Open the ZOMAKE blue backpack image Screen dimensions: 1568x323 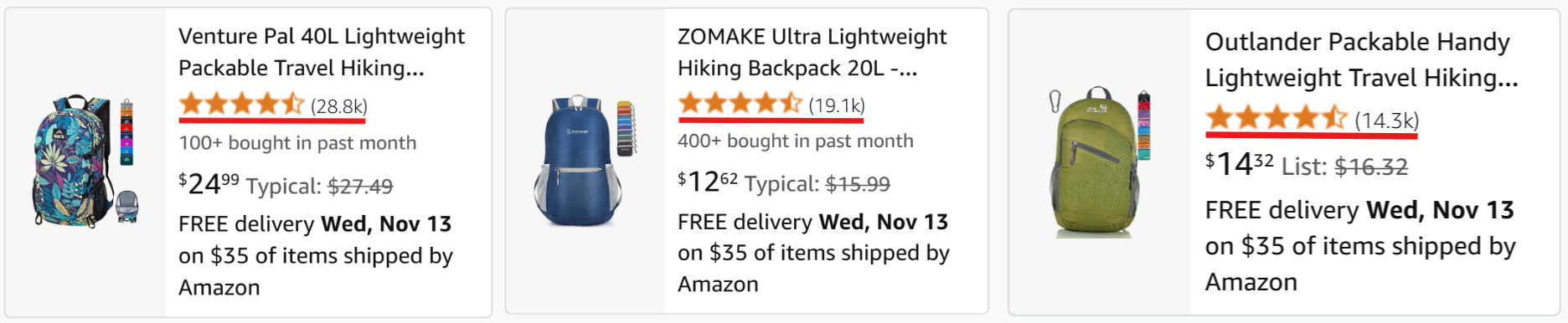[585, 161]
